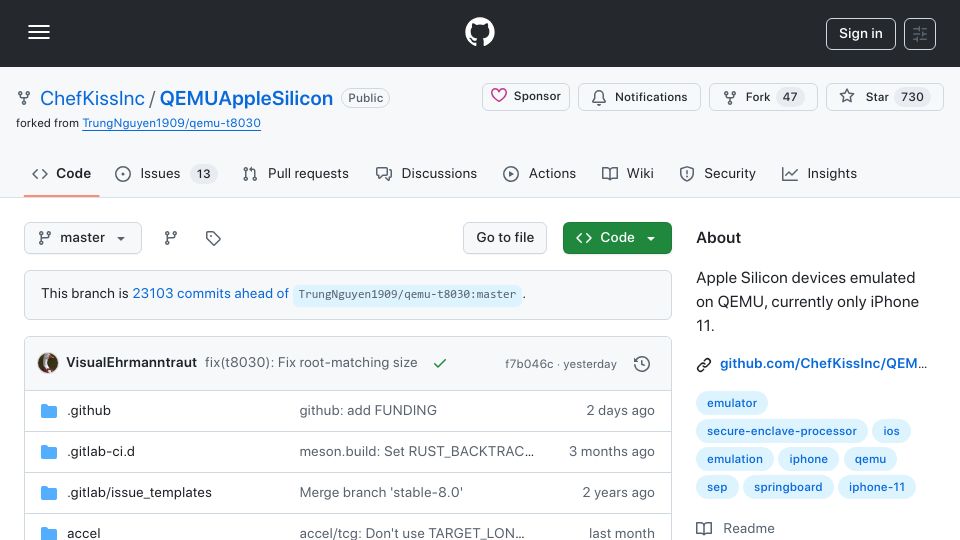Image resolution: width=960 pixels, height=540 pixels.
Task: Open the Merge branch 'stable-8.0' commit
Action: (381, 492)
